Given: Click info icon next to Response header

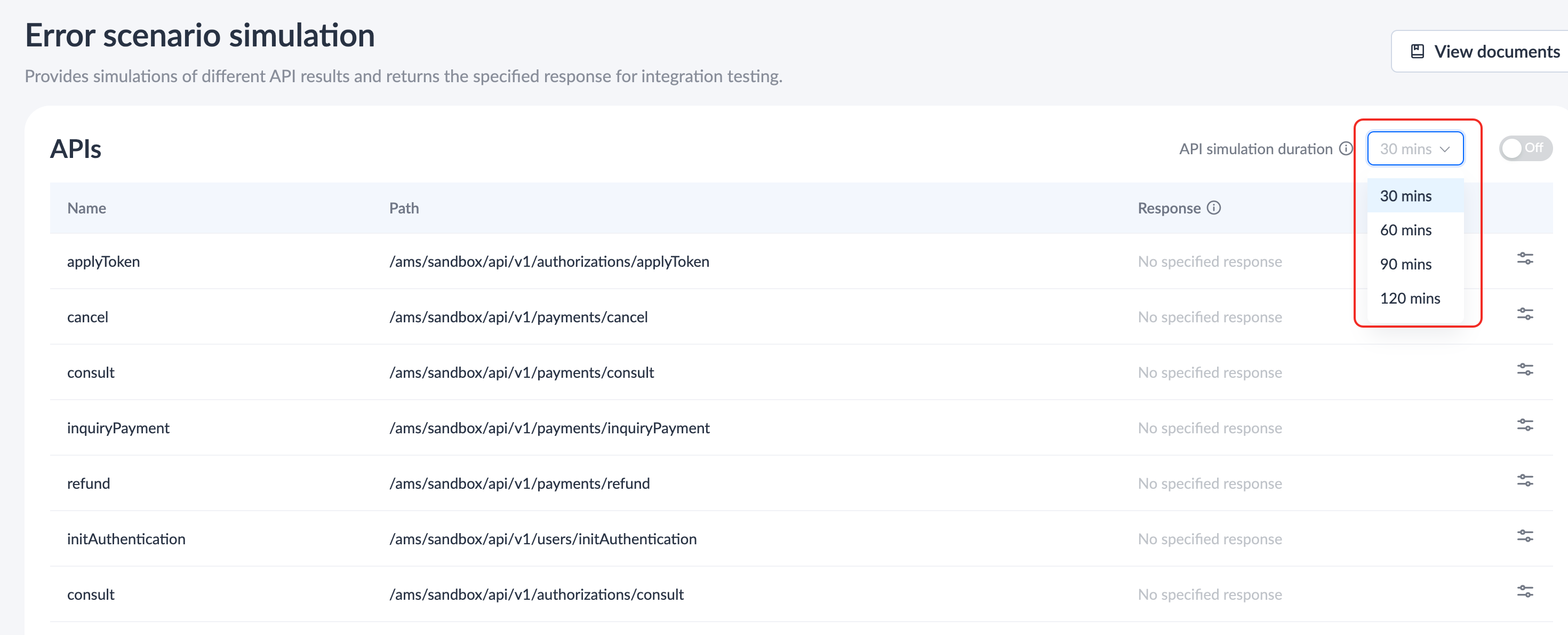Looking at the screenshot, I should (x=1214, y=208).
